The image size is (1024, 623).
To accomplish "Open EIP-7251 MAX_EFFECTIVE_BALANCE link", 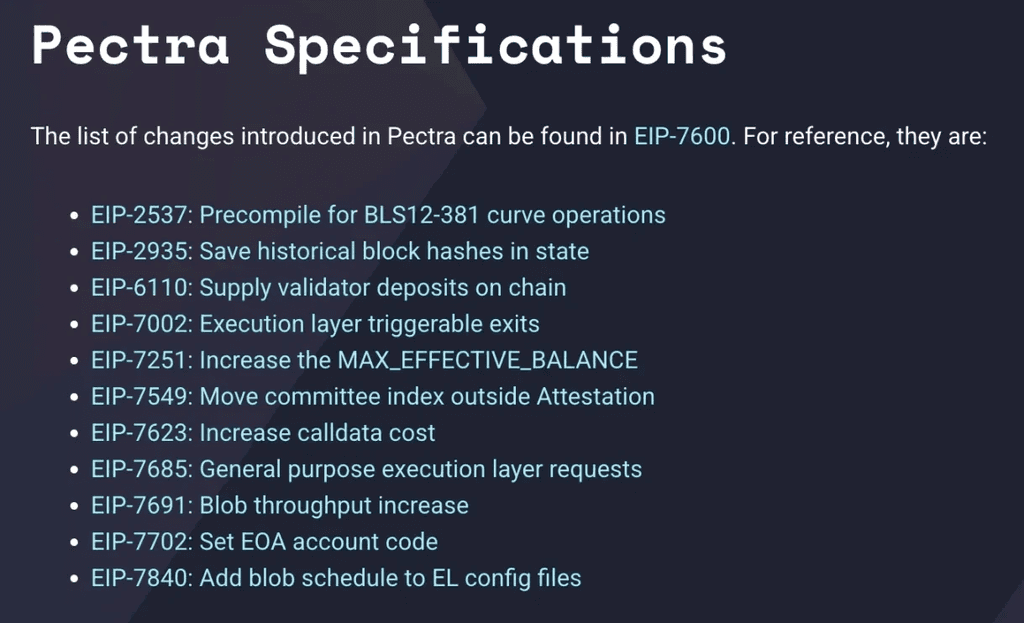I will click(364, 360).
